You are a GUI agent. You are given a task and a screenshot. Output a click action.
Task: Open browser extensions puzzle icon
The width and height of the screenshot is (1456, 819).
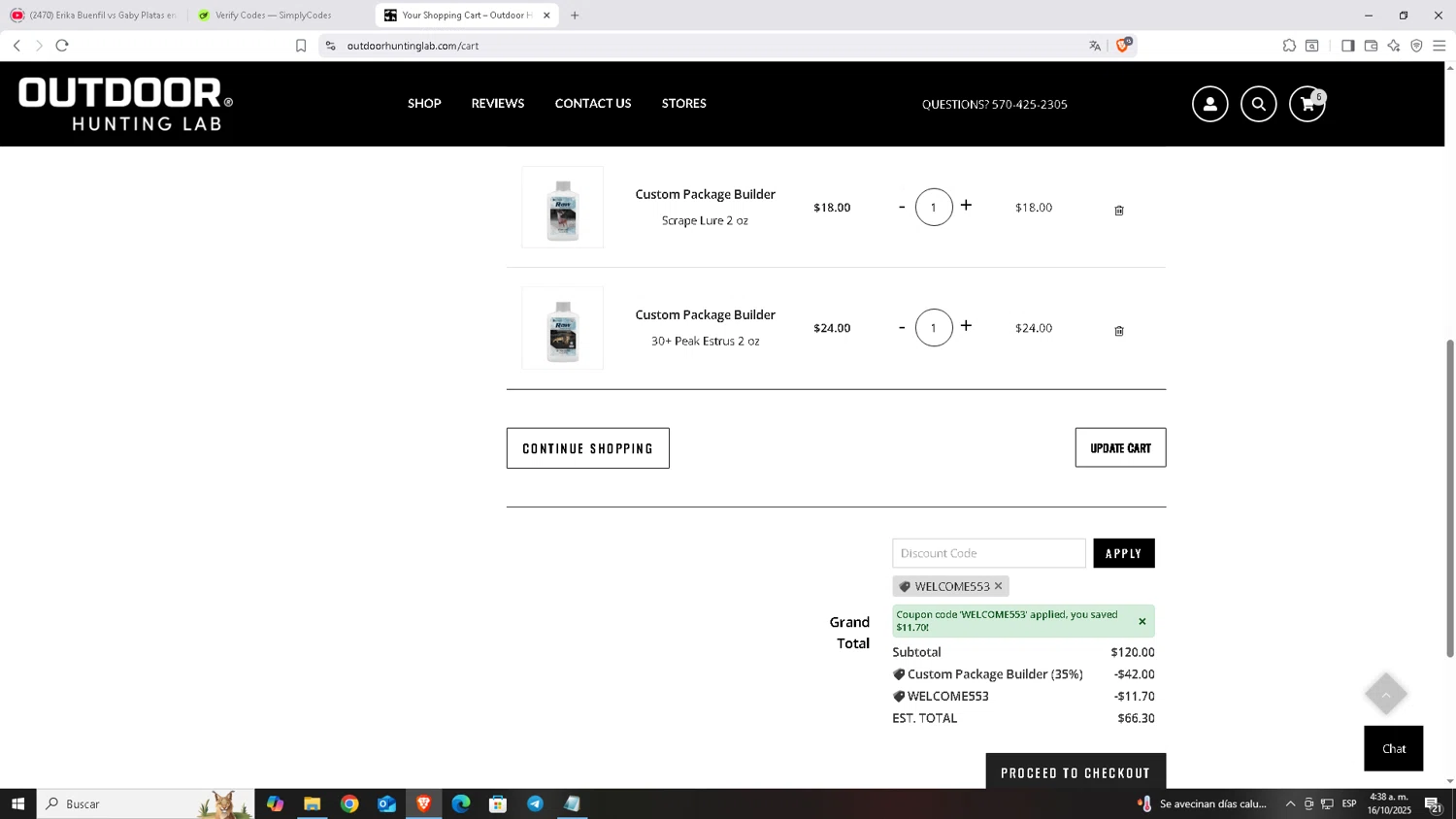pyautogui.click(x=1289, y=46)
